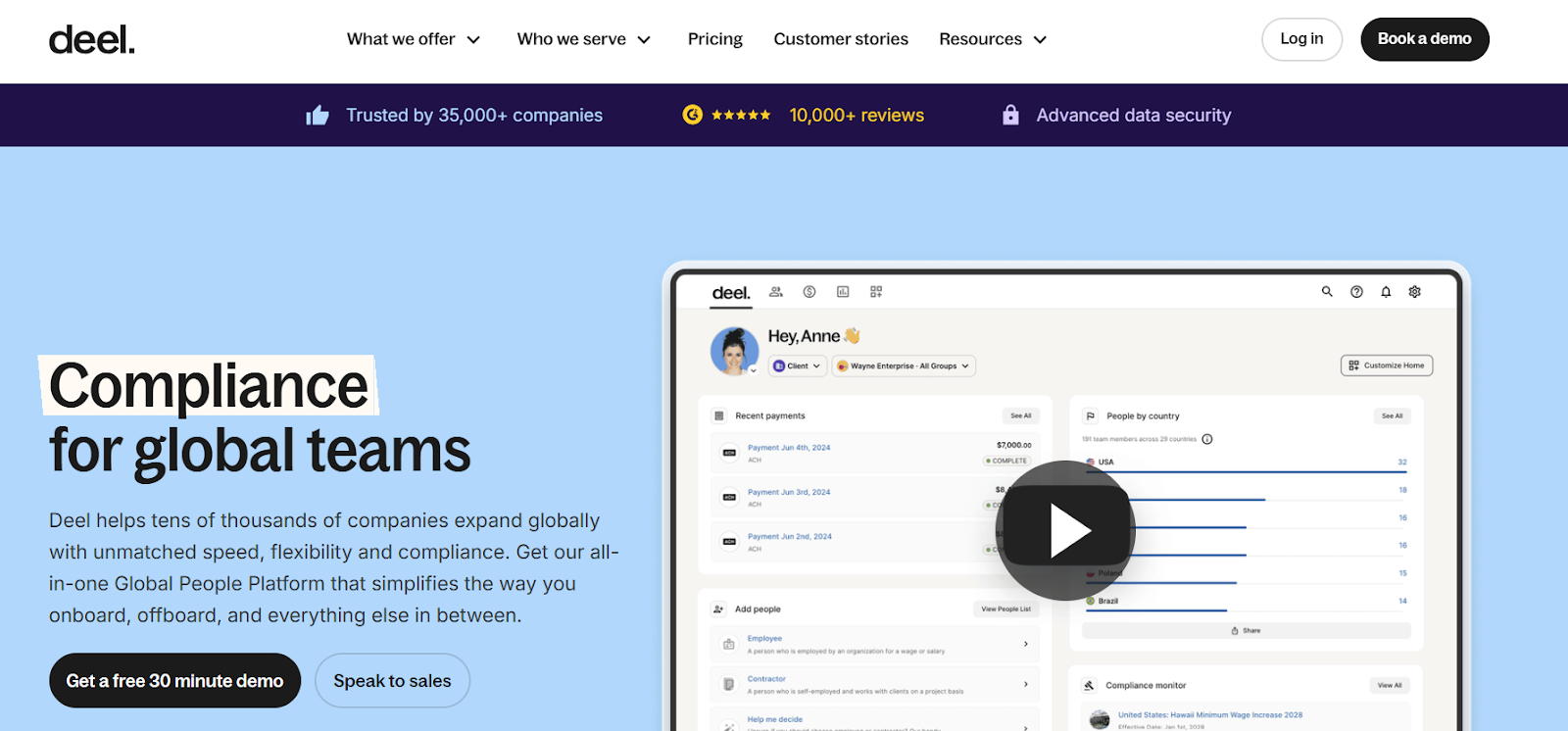Click the search magnifier icon in dashboard
1568x731 pixels.
[x=1327, y=291]
